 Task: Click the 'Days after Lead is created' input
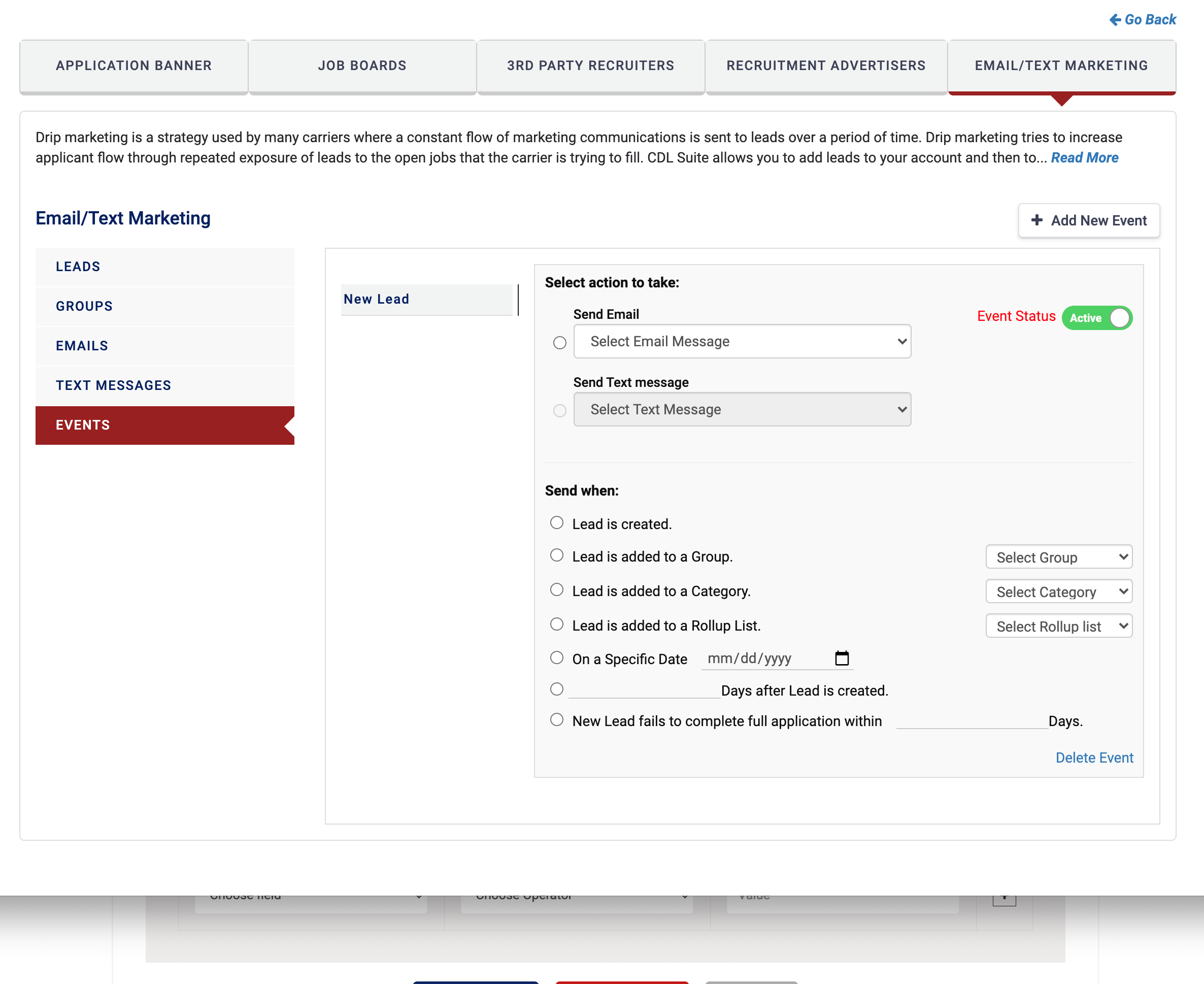644,690
